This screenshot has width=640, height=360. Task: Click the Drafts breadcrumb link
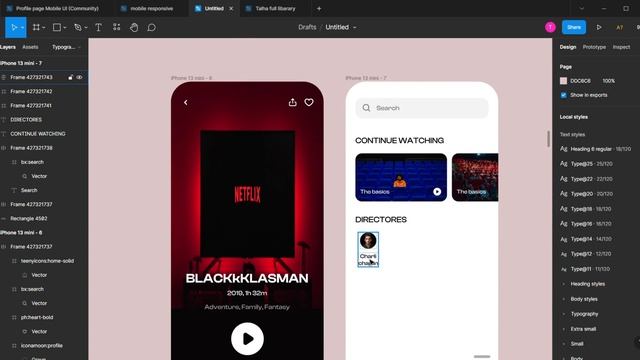click(307, 27)
